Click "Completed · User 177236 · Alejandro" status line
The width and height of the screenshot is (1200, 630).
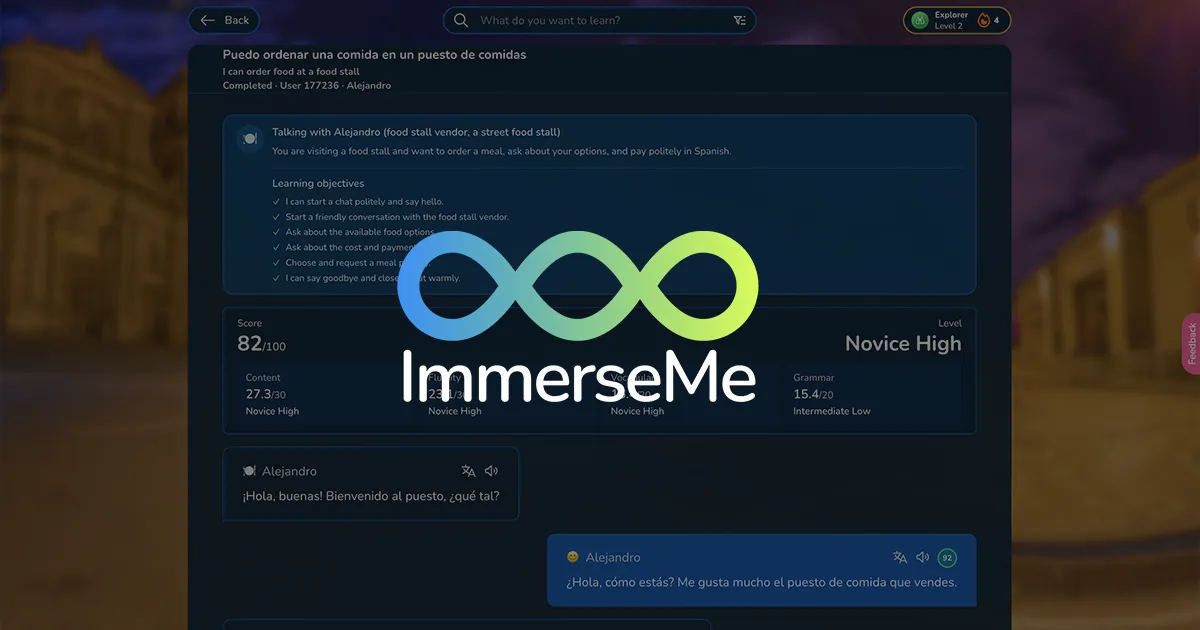coord(307,86)
